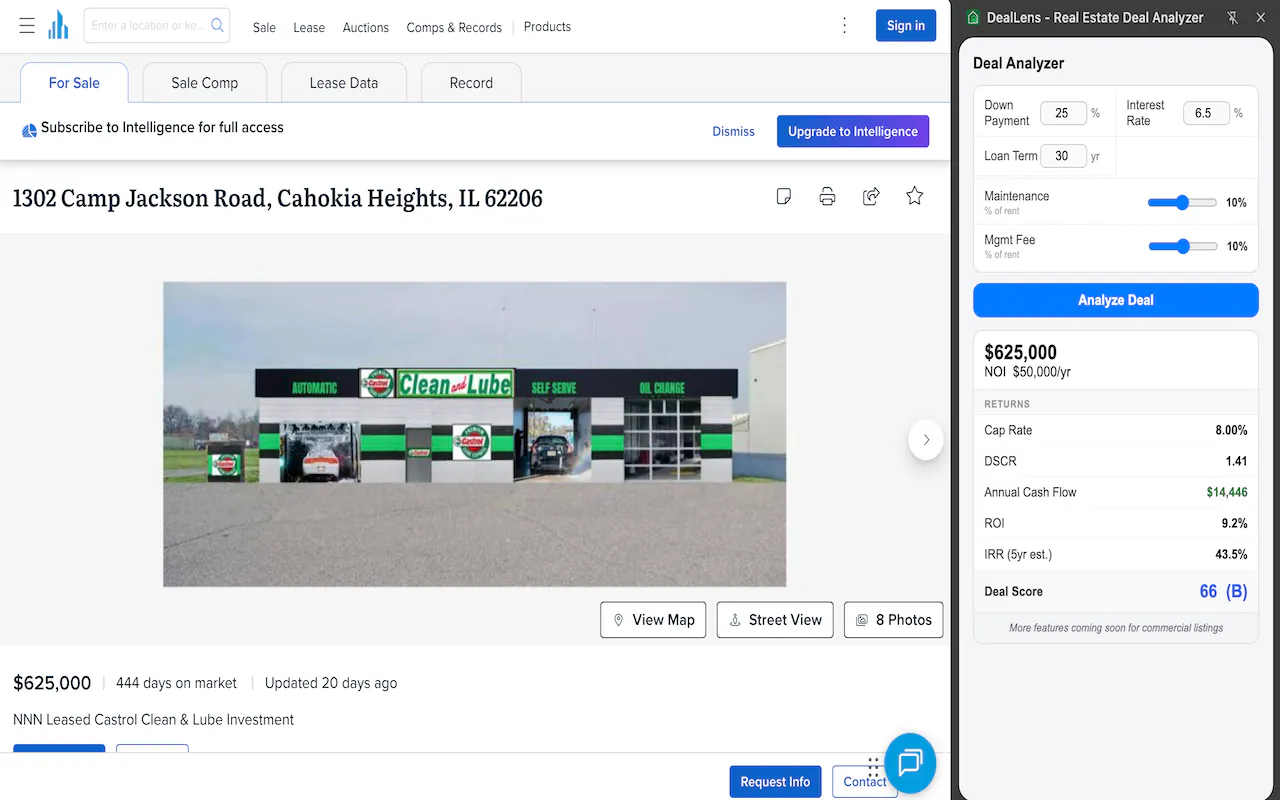The width and height of the screenshot is (1280, 800).
Task: Switch to the Sale Comp tab
Action: (205, 83)
